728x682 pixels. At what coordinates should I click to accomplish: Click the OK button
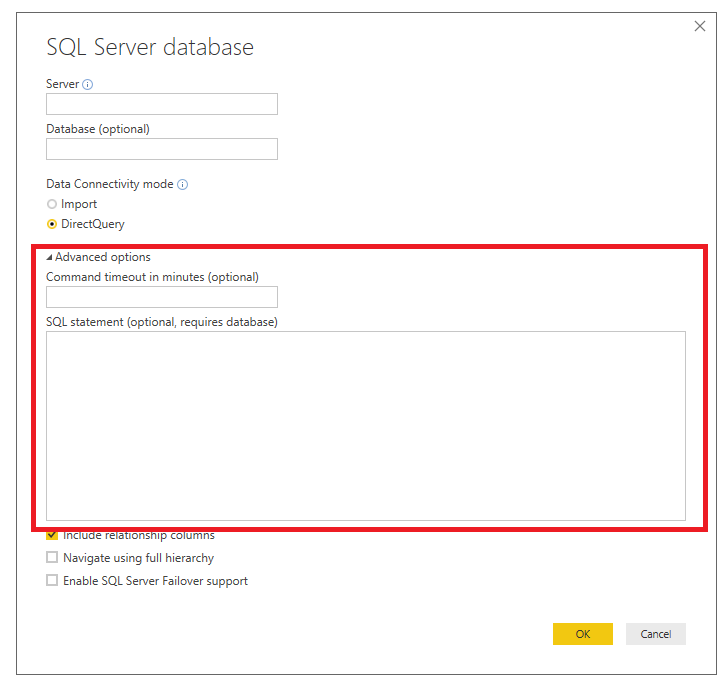583,634
